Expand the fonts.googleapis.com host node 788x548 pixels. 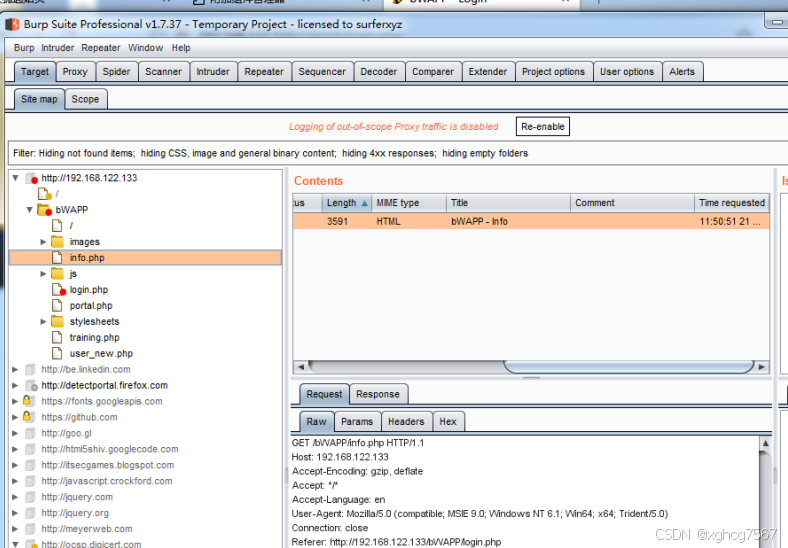[x=15, y=401]
